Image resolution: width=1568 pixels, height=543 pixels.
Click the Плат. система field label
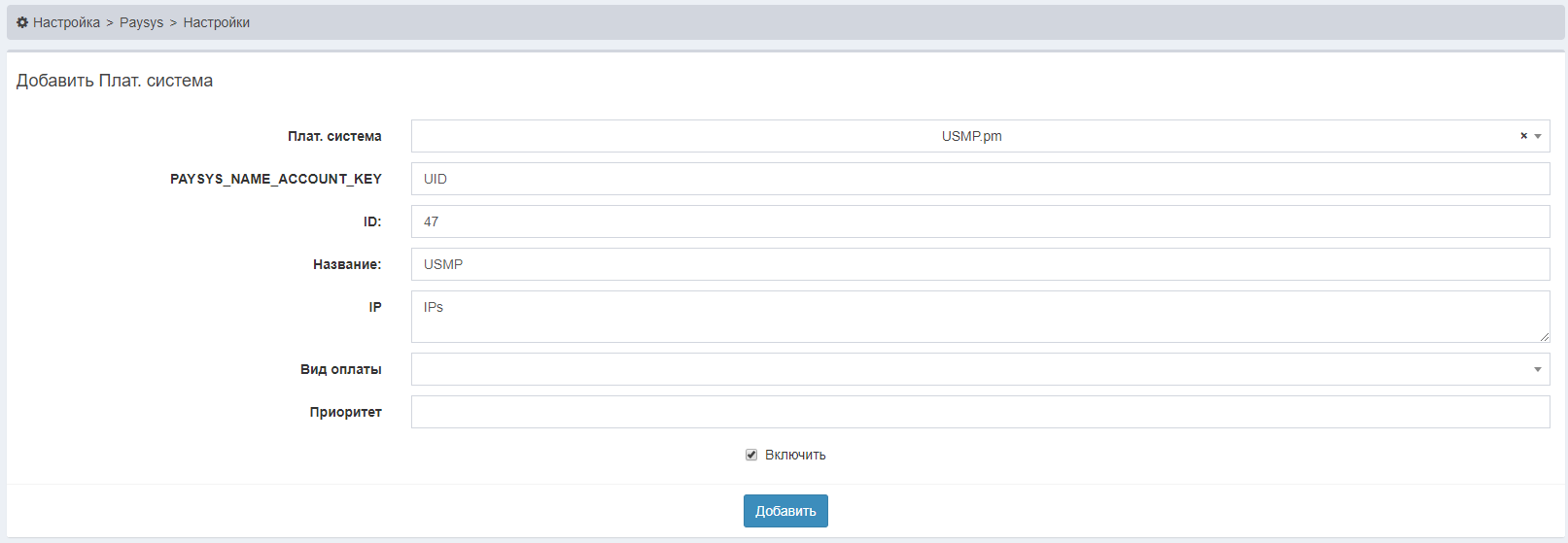(334, 136)
